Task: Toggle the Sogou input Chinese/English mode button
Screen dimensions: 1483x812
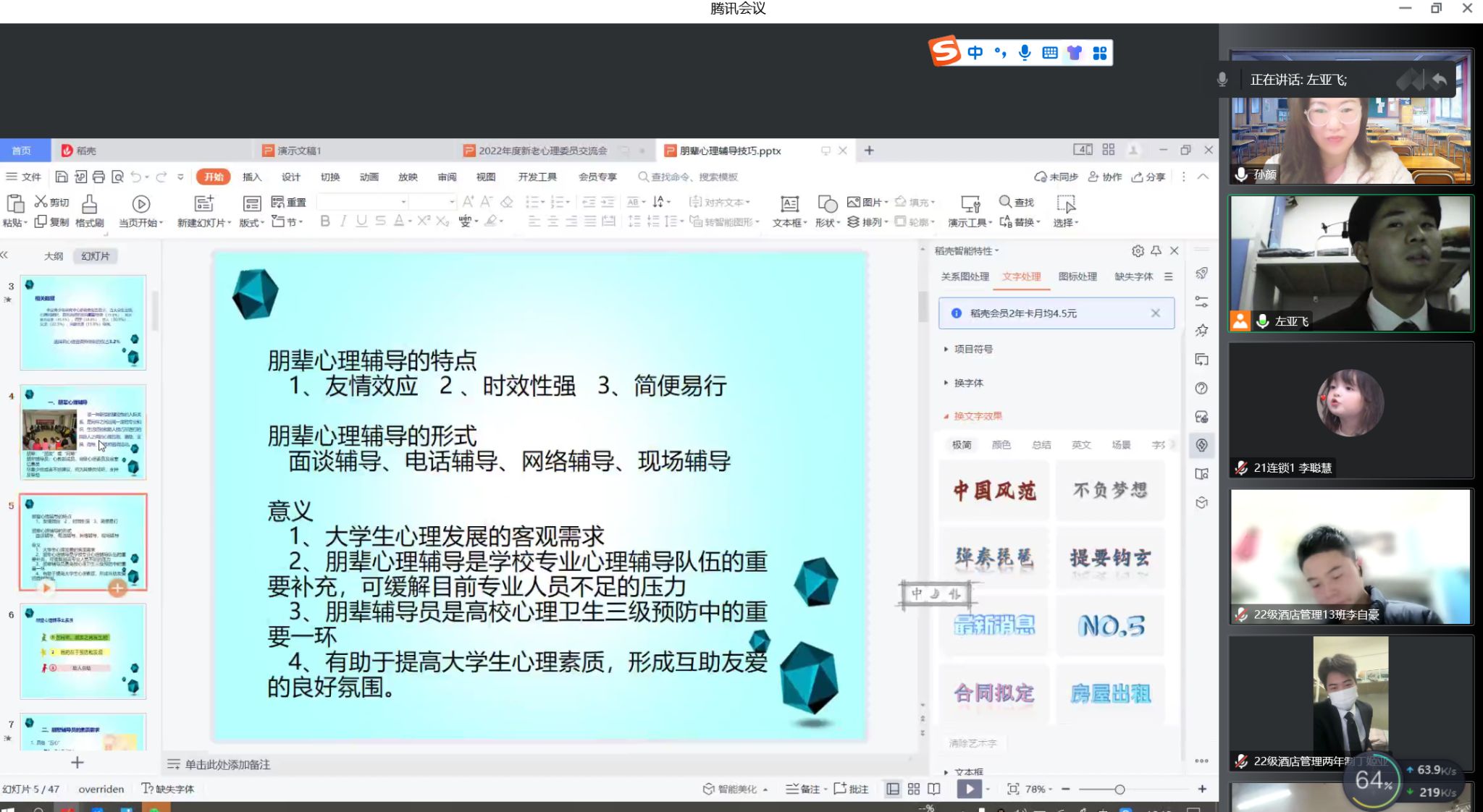Action: [975, 53]
